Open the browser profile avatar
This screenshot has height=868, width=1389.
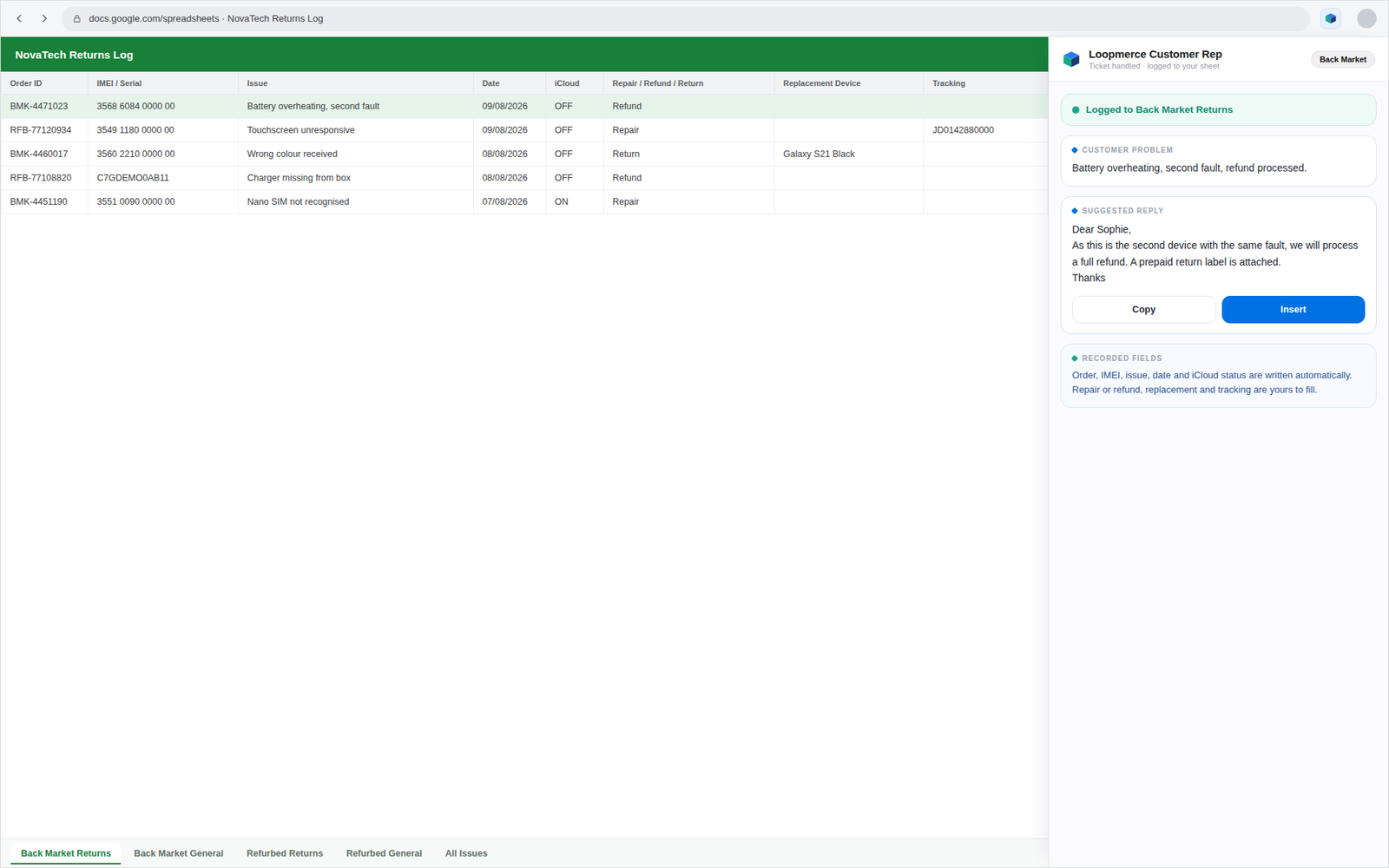(1366, 18)
